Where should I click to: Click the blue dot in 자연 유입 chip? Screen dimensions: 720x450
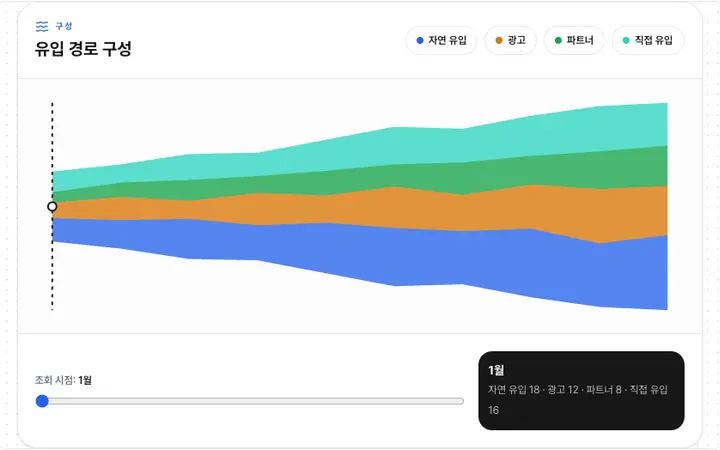tap(420, 40)
